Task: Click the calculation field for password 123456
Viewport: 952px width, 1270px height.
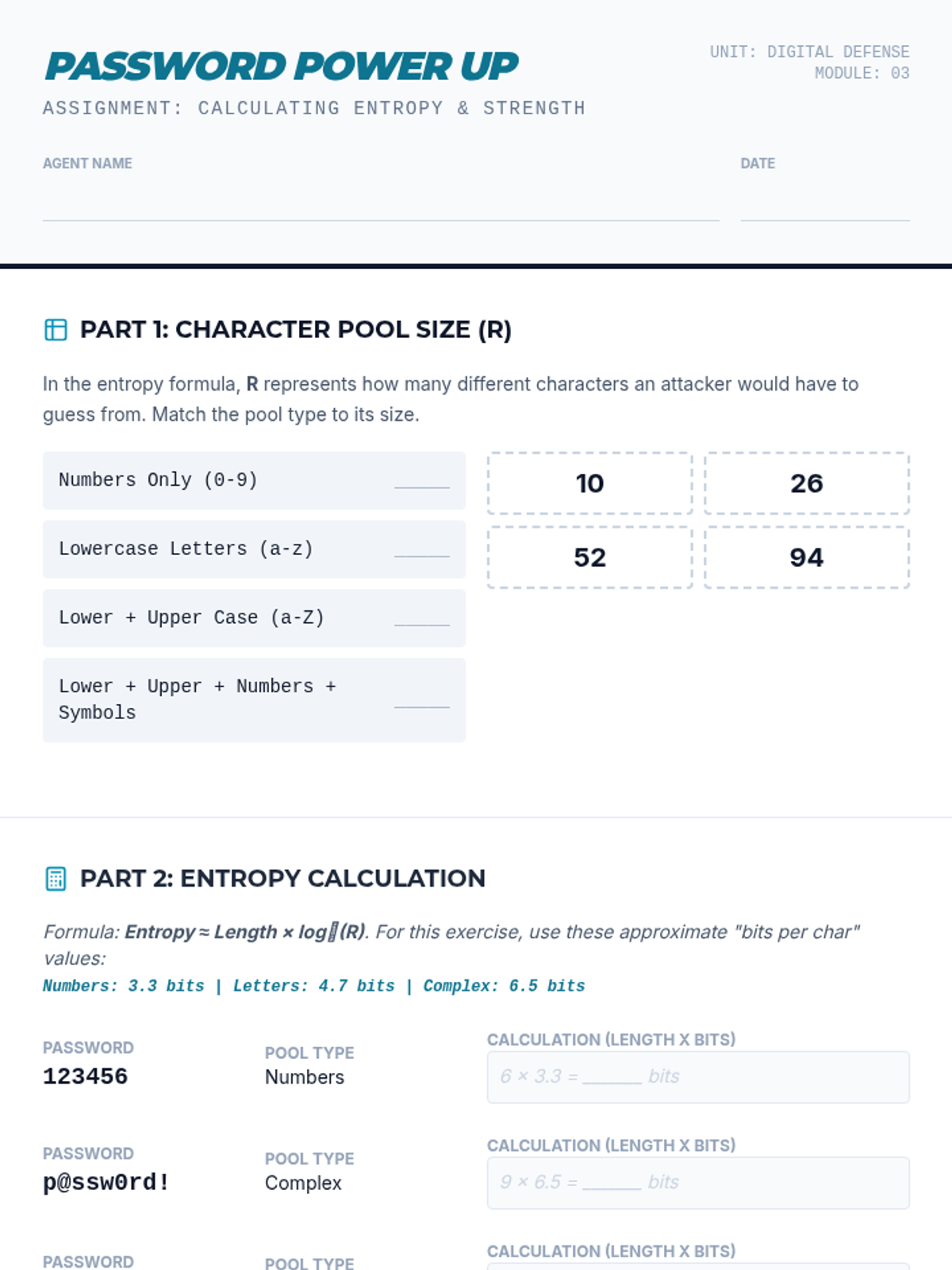Action: pos(698,1077)
